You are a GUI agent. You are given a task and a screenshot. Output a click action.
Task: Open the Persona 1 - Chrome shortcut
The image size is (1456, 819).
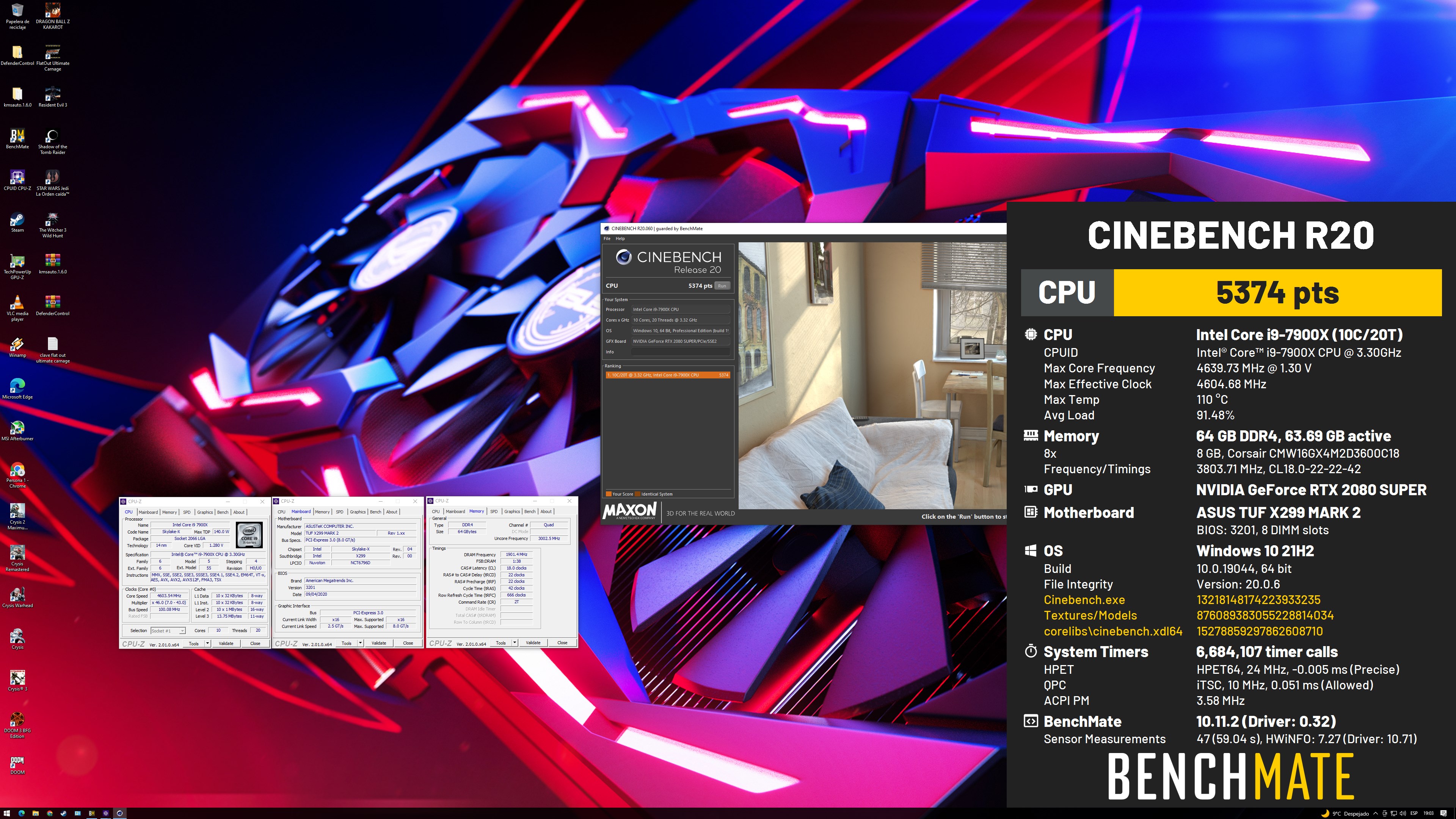pos(17,475)
